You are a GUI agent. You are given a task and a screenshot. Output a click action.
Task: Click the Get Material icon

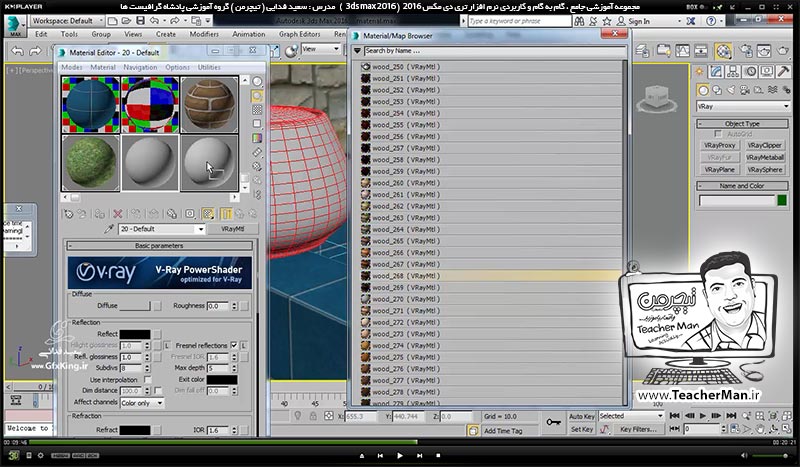(x=68, y=214)
